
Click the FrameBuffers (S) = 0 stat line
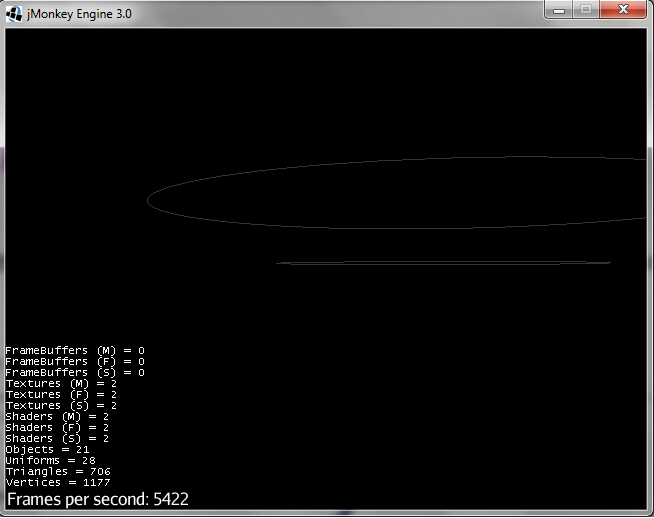[75, 373]
